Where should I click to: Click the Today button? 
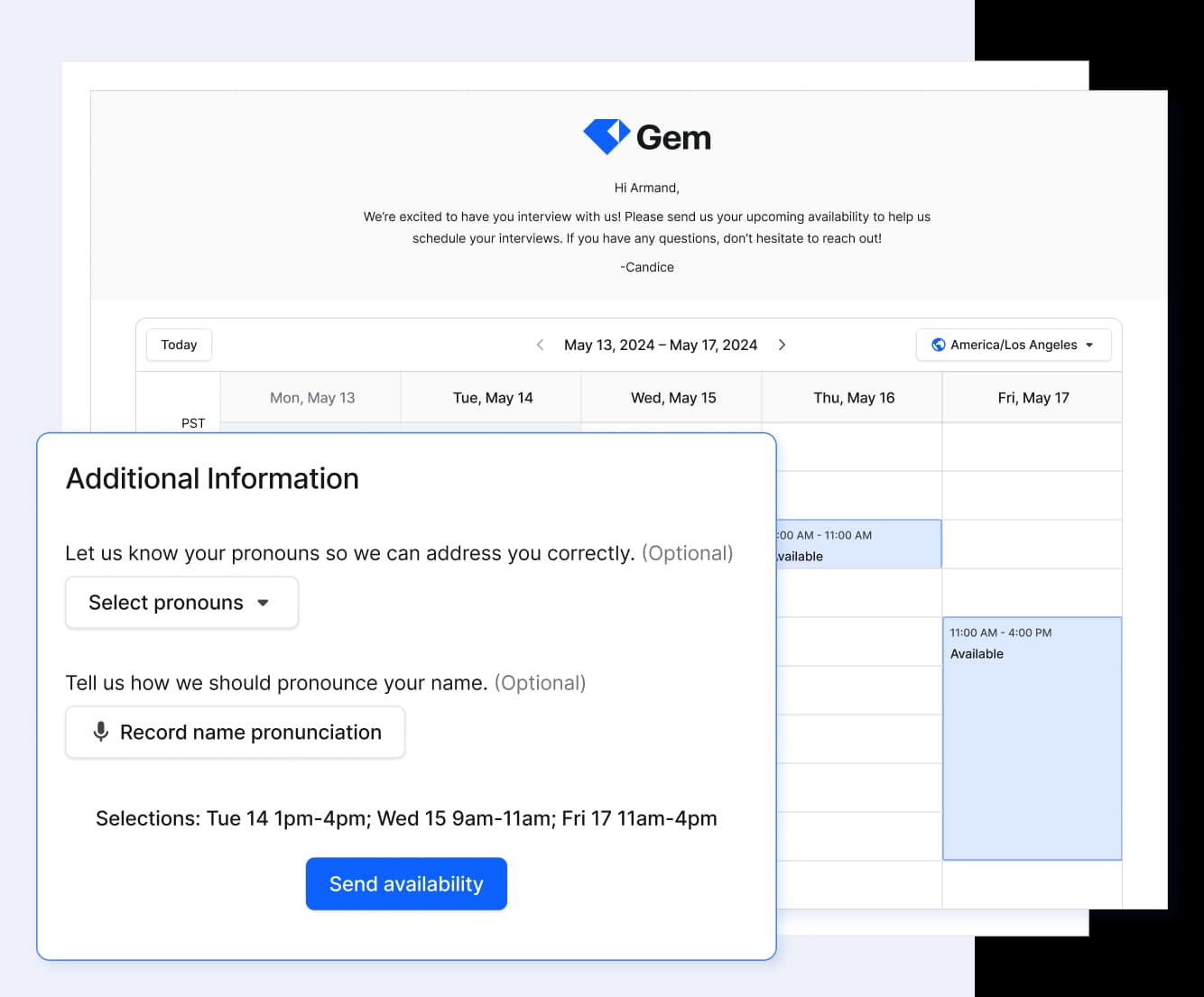point(178,344)
